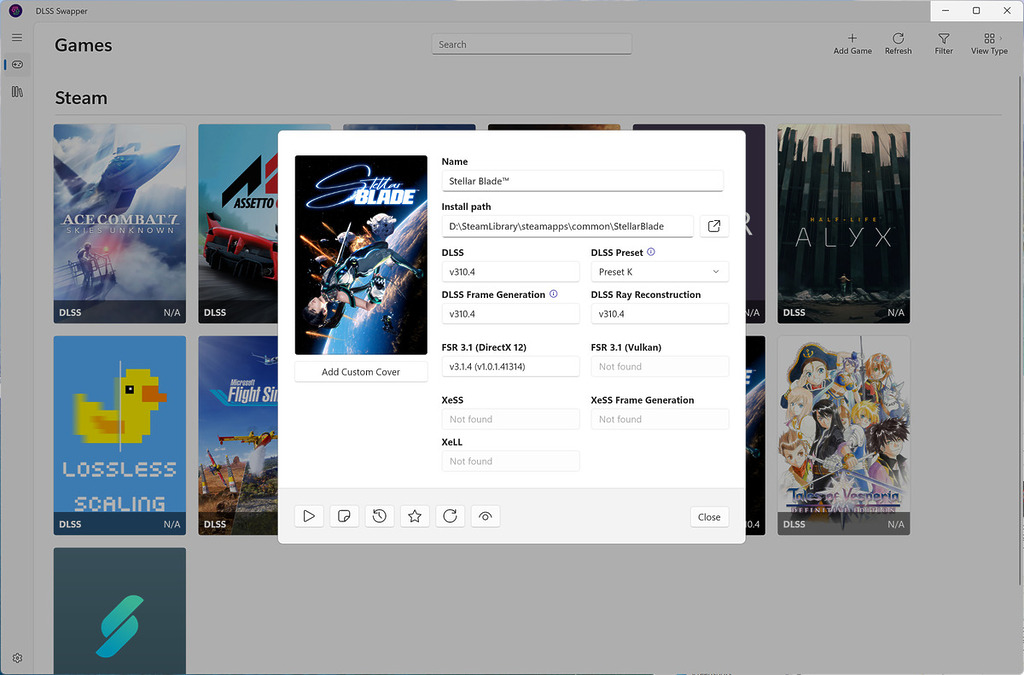Select the Microsoft Flight Simulator game card

[238, 435]
